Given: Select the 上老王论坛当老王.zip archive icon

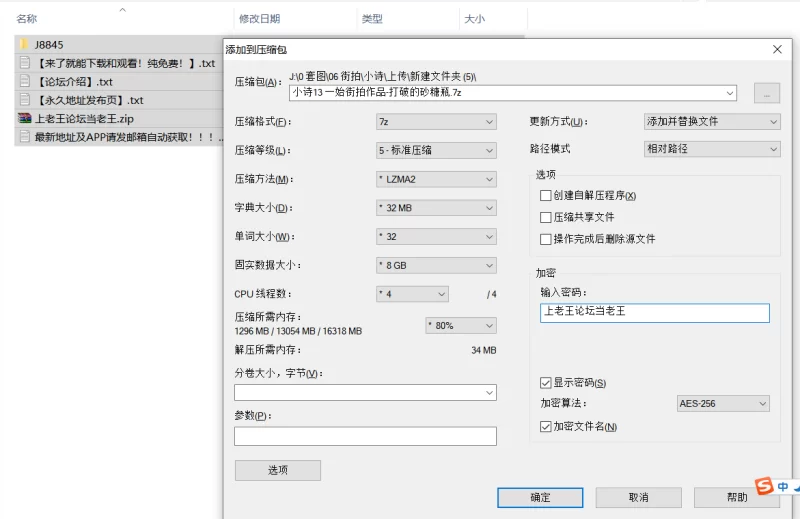Looking at the screenshot, I should pyautogui.click(x=25, y=118).
